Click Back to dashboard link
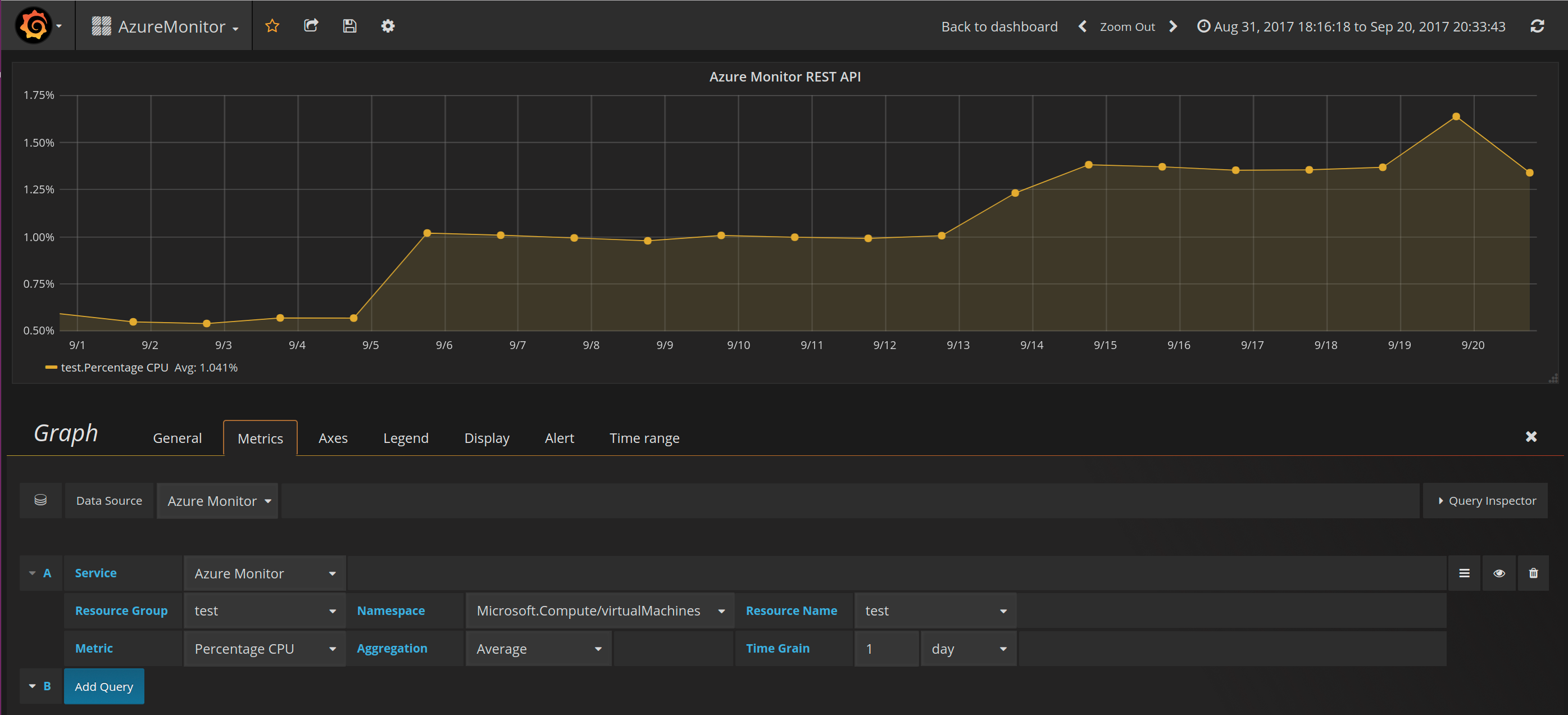Viewport: 1568px width, 715px height. click(x=999, y=27)
